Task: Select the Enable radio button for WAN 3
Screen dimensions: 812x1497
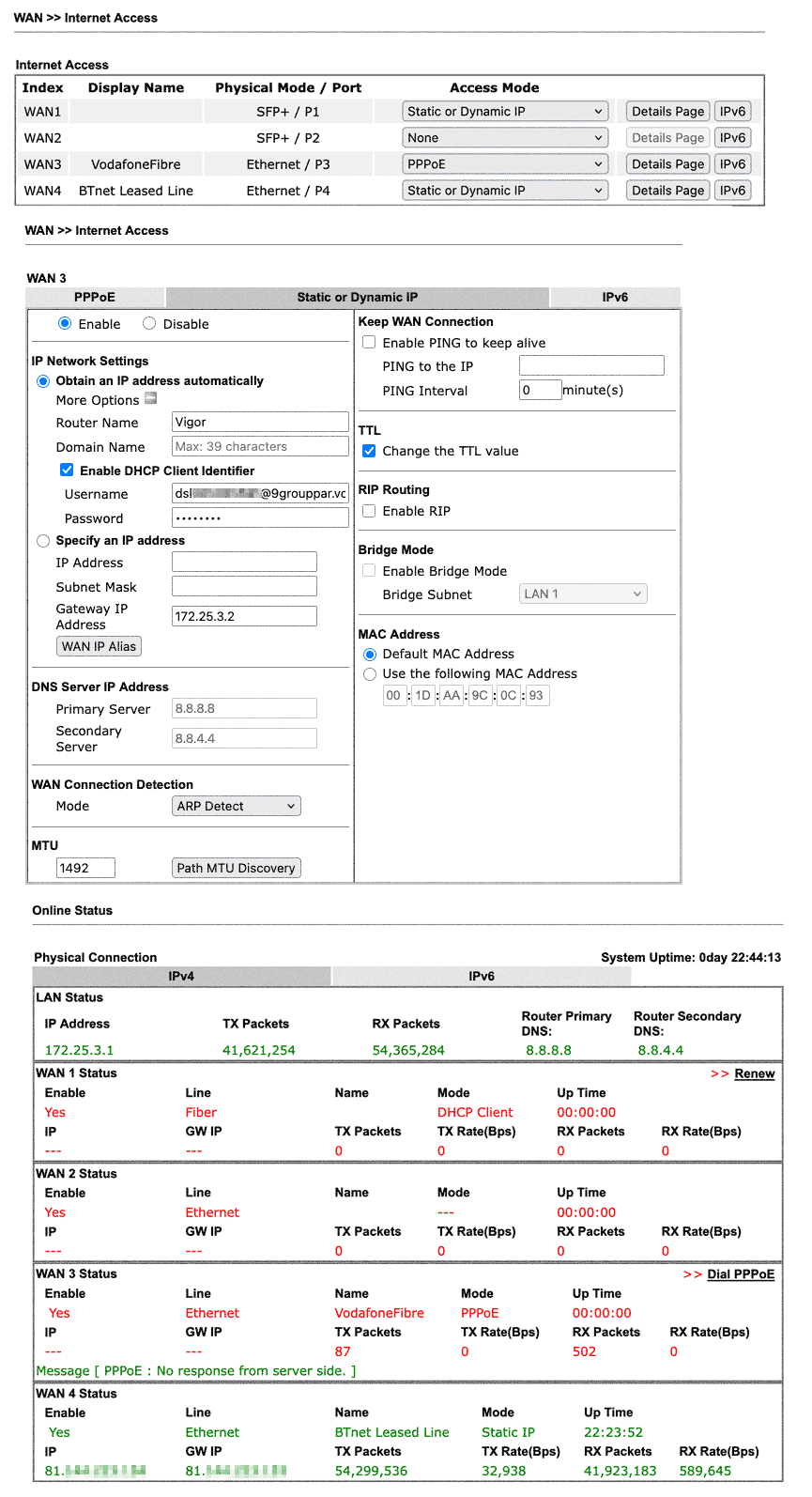Action: [x=65, y=323]
